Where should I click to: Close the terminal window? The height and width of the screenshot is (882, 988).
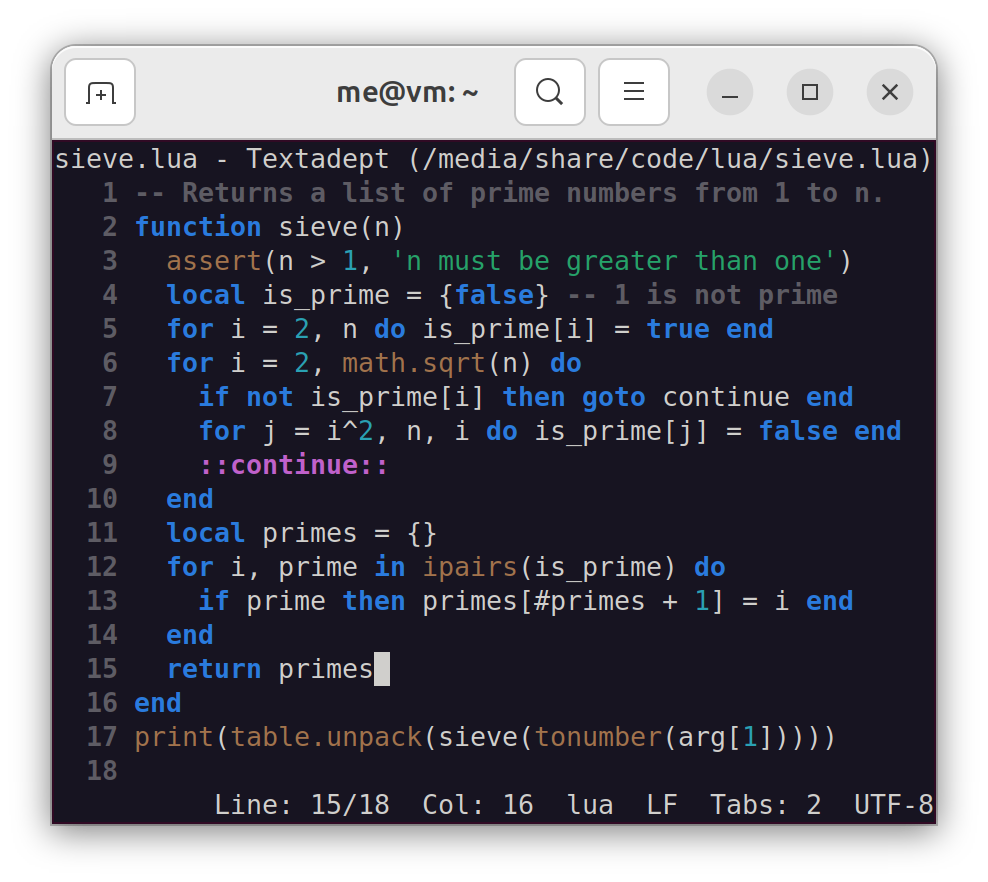tap(890, 93)
